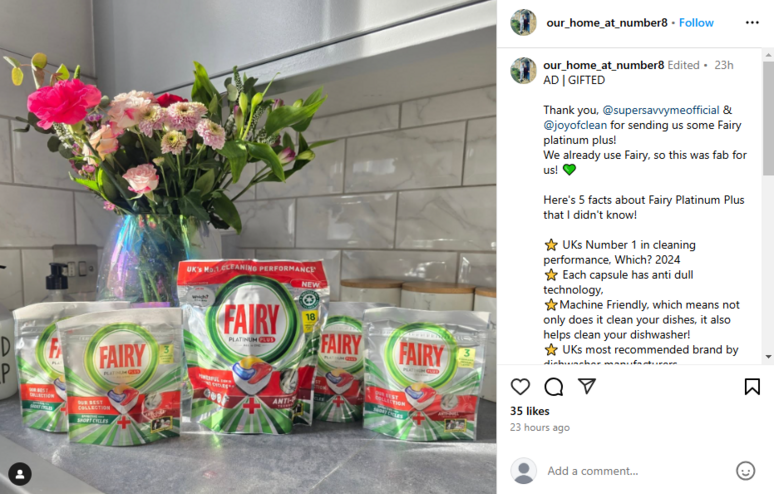Click the 23h timestamp in caption
This screenshot has width=774, height=494.
pyautogui.click(x=724, y=65)
